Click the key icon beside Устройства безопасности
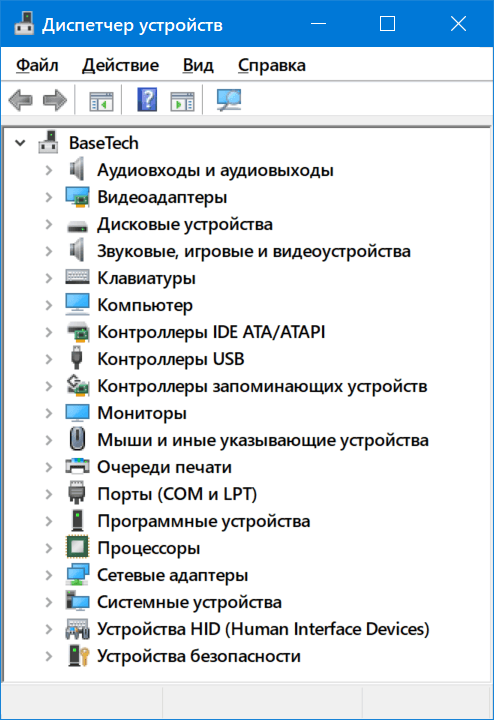 coord(78,655)
